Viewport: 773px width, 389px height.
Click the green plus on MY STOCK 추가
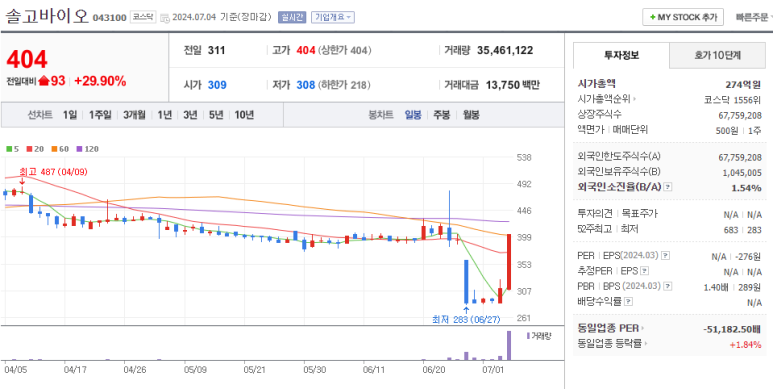point(653,17)
